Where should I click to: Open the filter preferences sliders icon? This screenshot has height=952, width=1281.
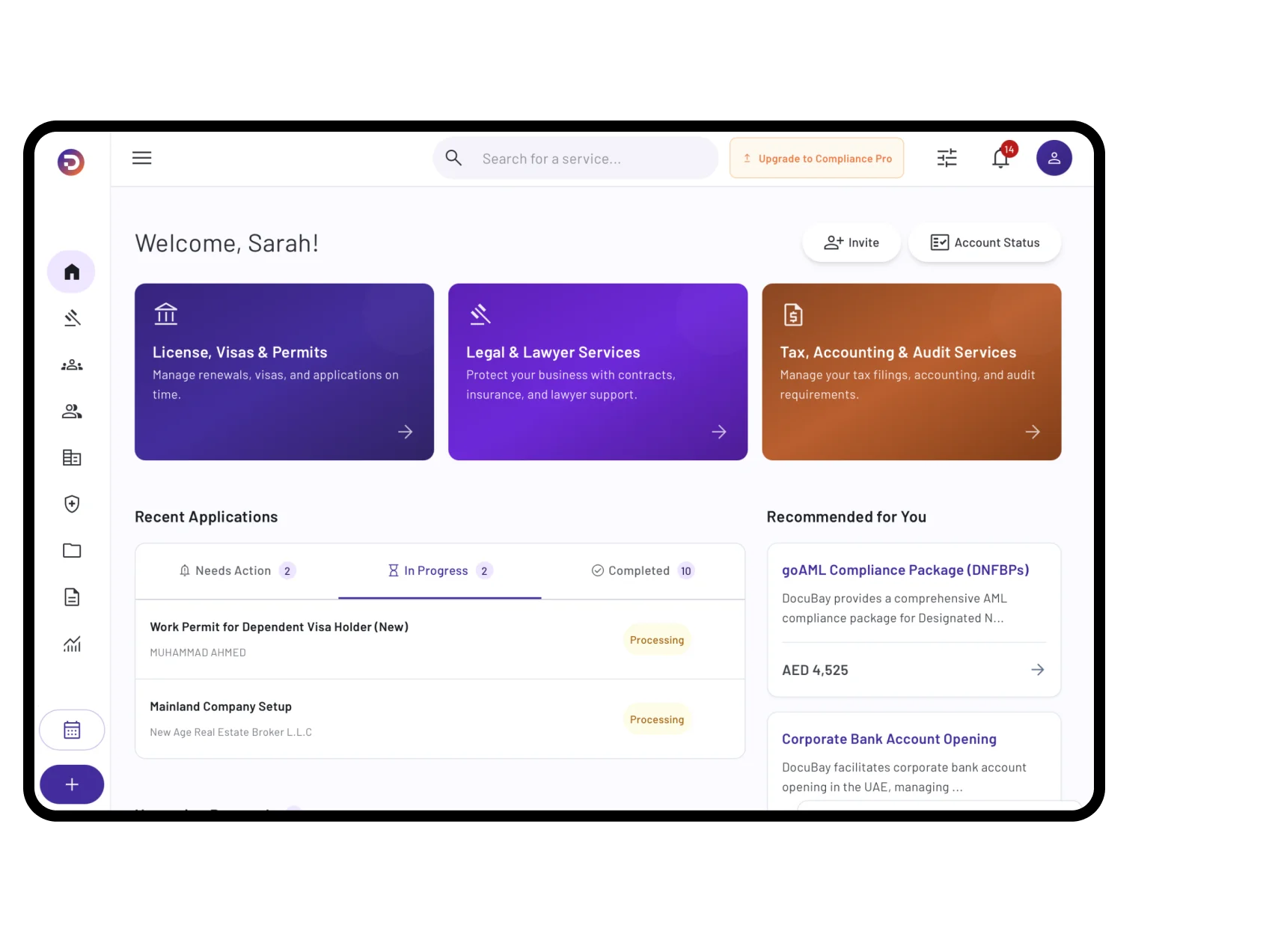[946, 158]
